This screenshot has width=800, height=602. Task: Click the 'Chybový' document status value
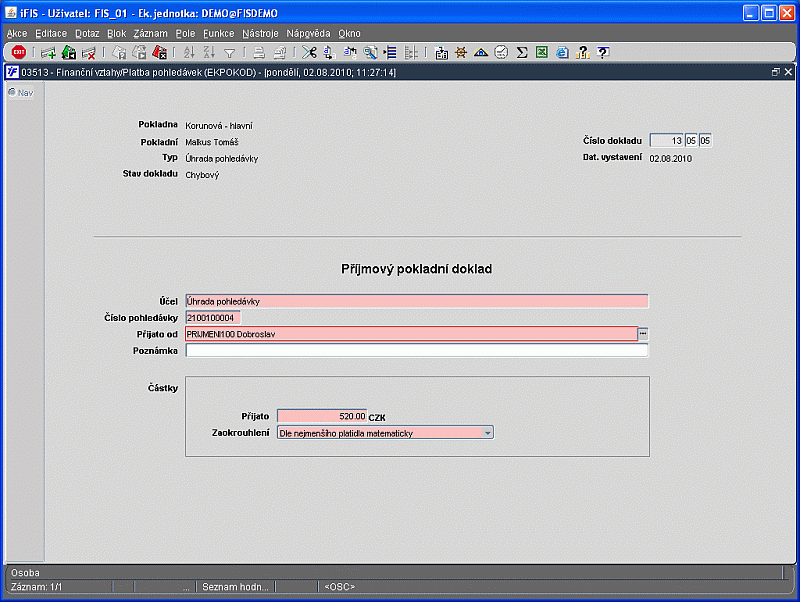click(202, 175)
